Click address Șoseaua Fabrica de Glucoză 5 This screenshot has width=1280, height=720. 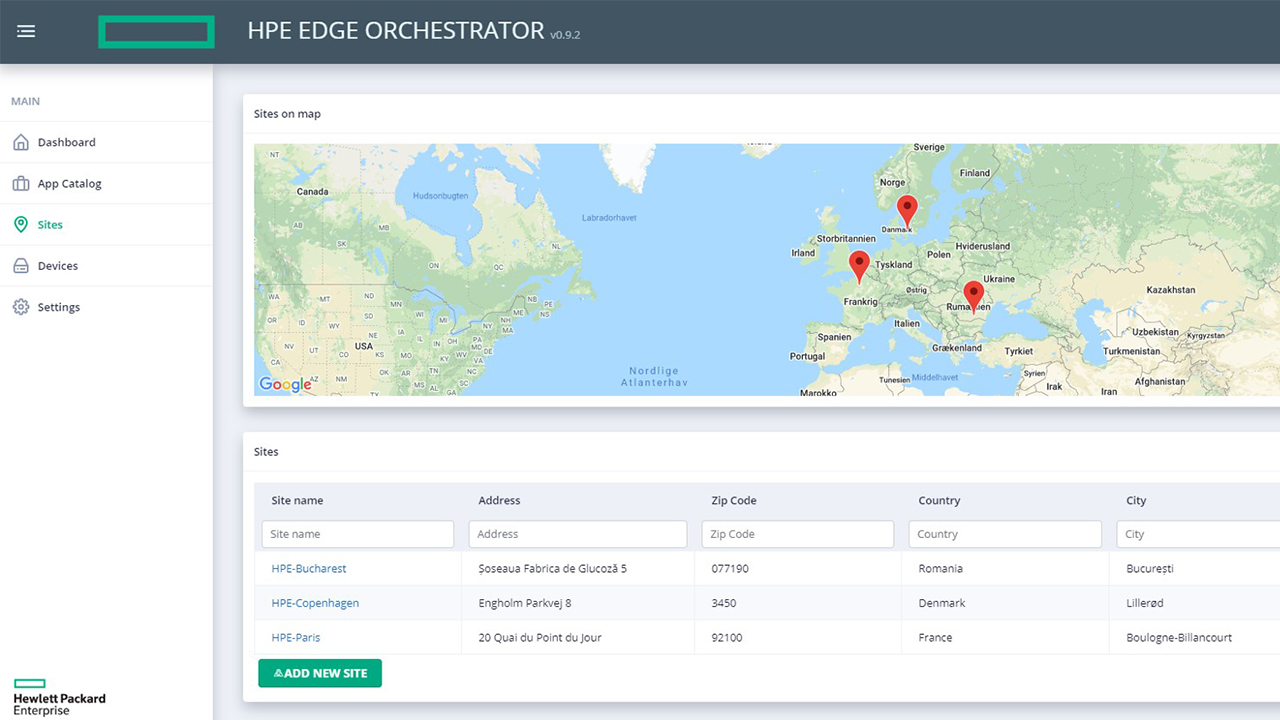click(553, 568)
